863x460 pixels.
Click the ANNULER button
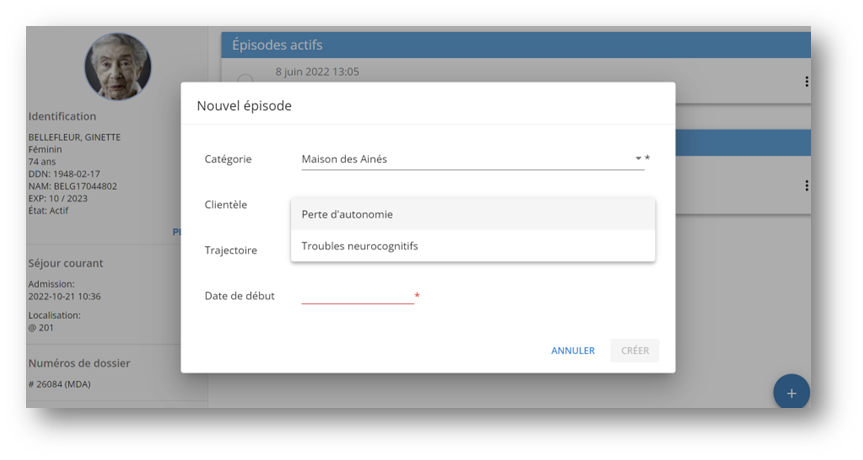tap(572, 351)
